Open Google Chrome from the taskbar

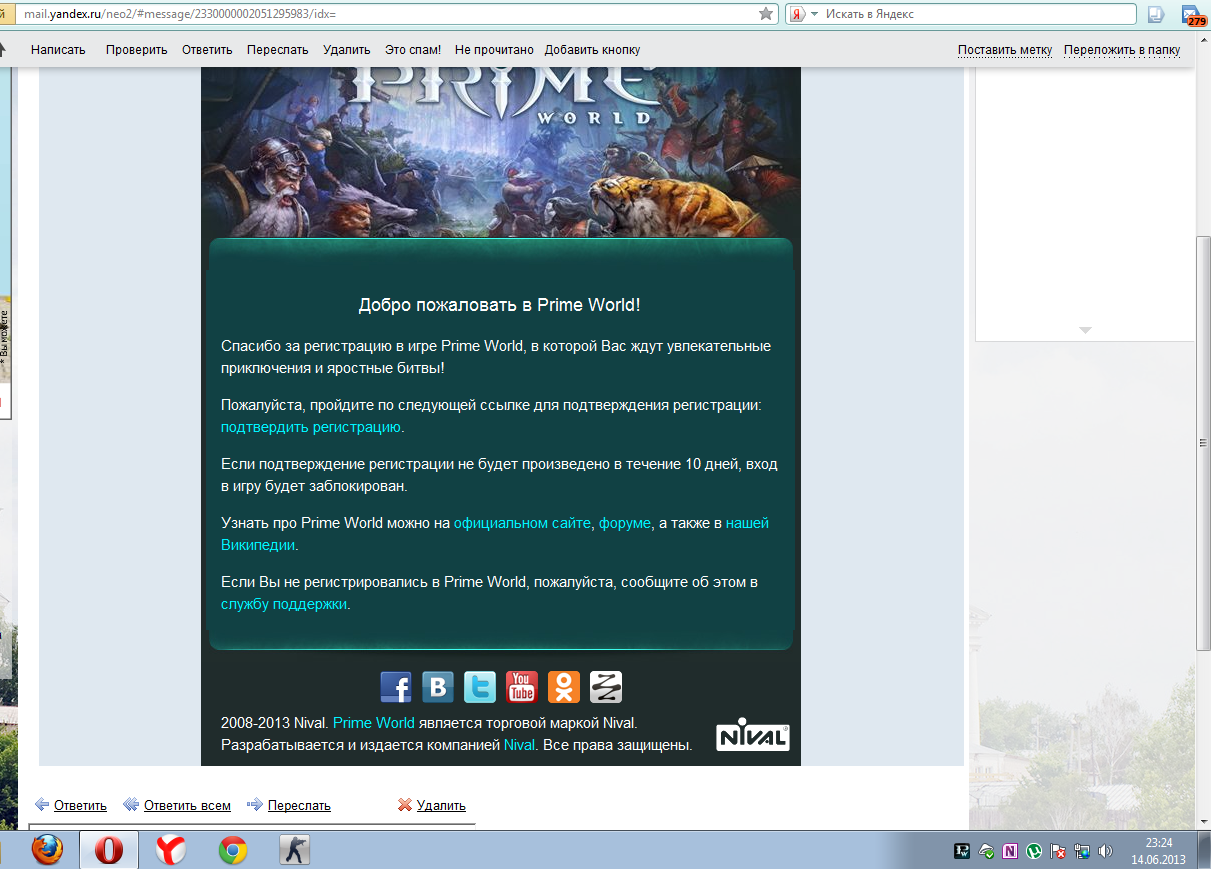233,850
